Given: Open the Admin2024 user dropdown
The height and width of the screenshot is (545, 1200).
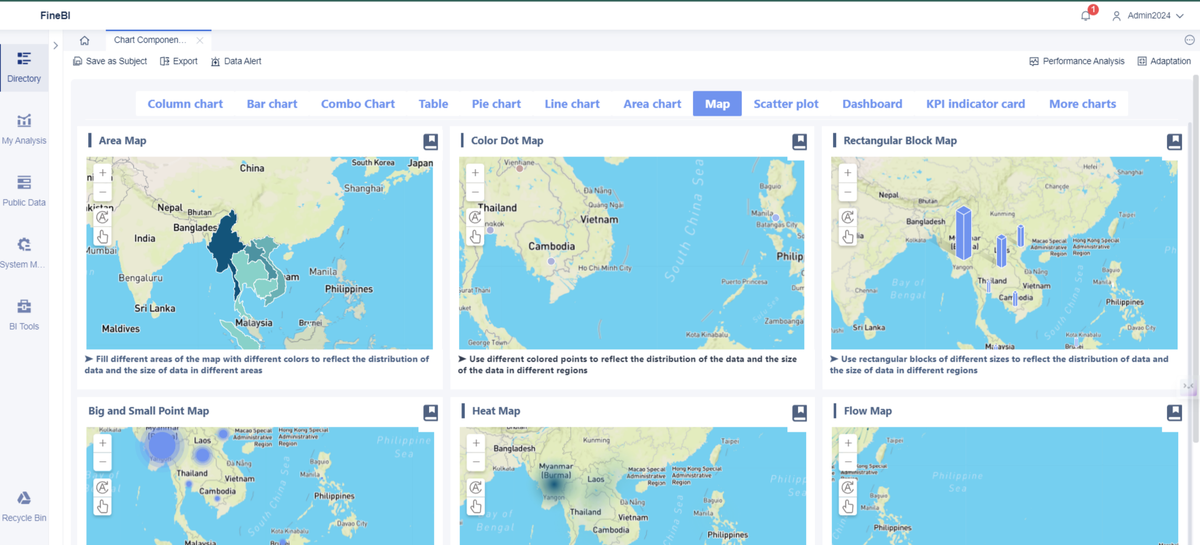Looking at the screenshot, I should (x=1148, y=16).
